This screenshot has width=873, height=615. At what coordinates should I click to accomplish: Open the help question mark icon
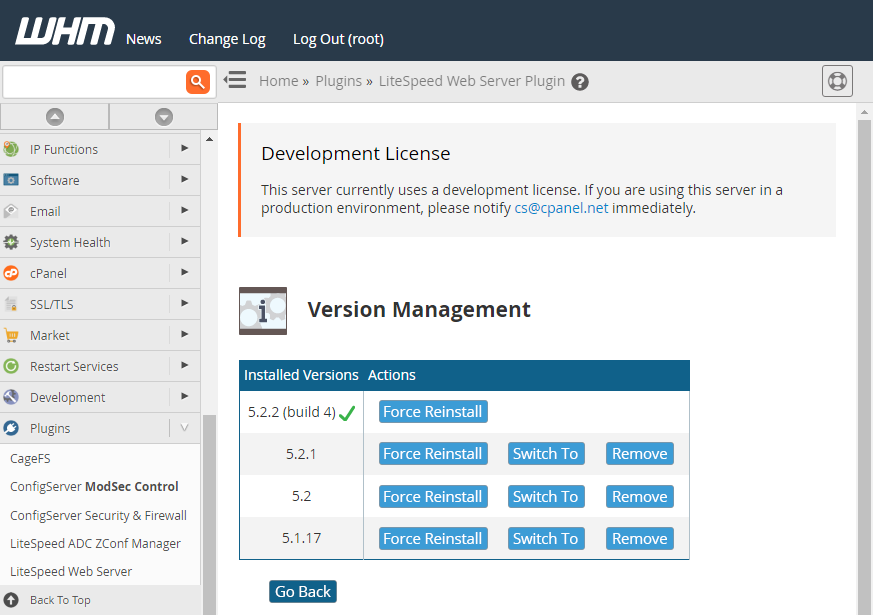point(580,82)
